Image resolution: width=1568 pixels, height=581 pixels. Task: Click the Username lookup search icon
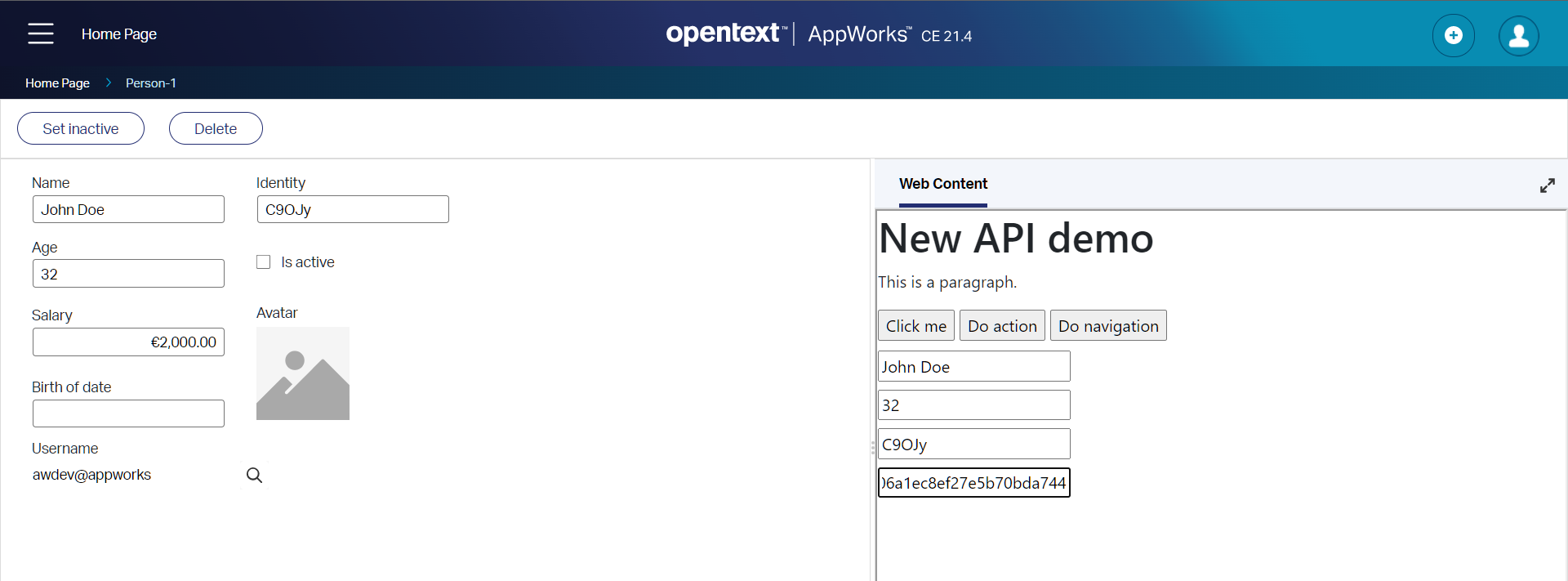click(254, 476)
